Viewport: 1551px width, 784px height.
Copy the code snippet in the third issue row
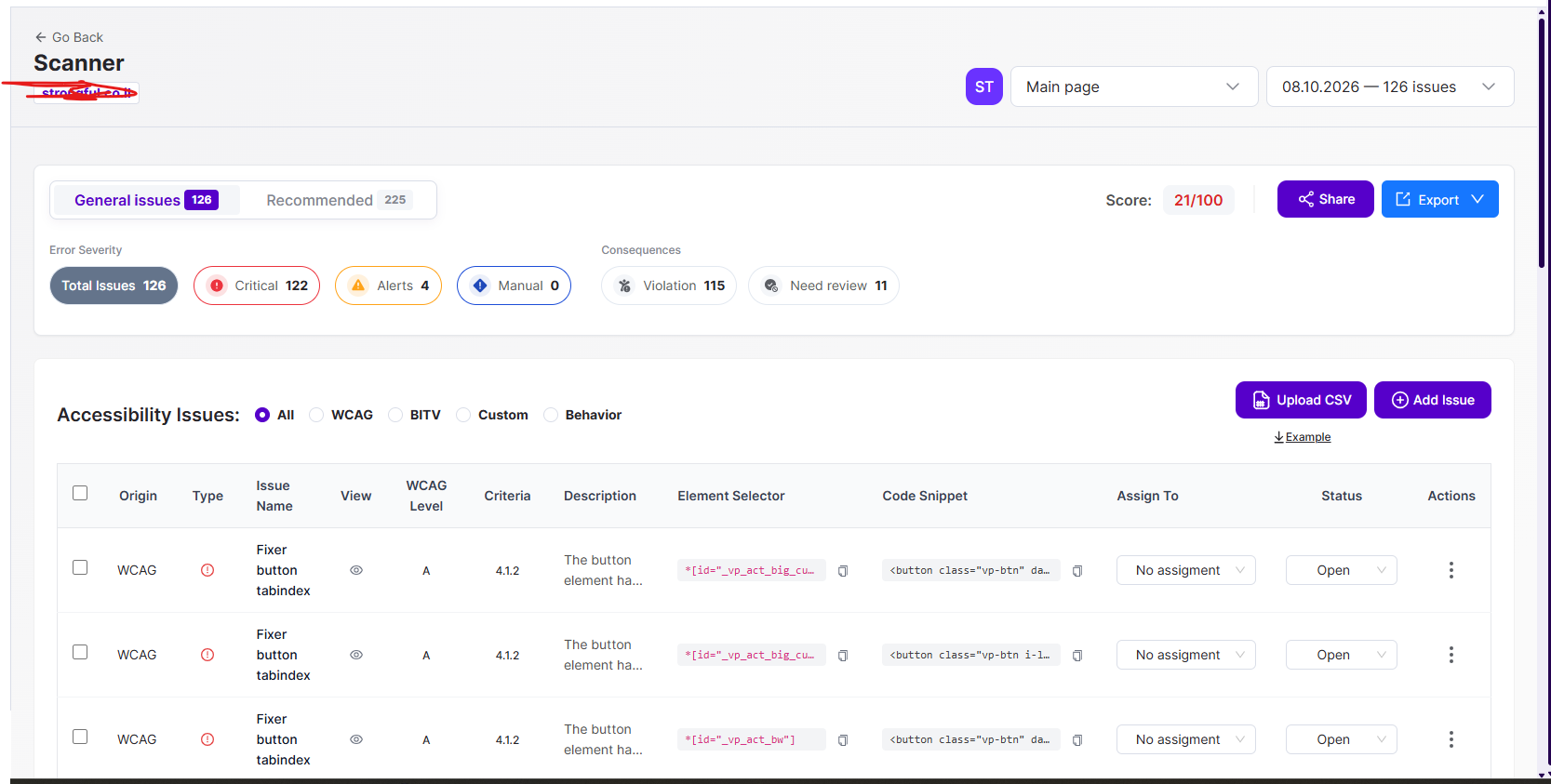[1077, 740]
